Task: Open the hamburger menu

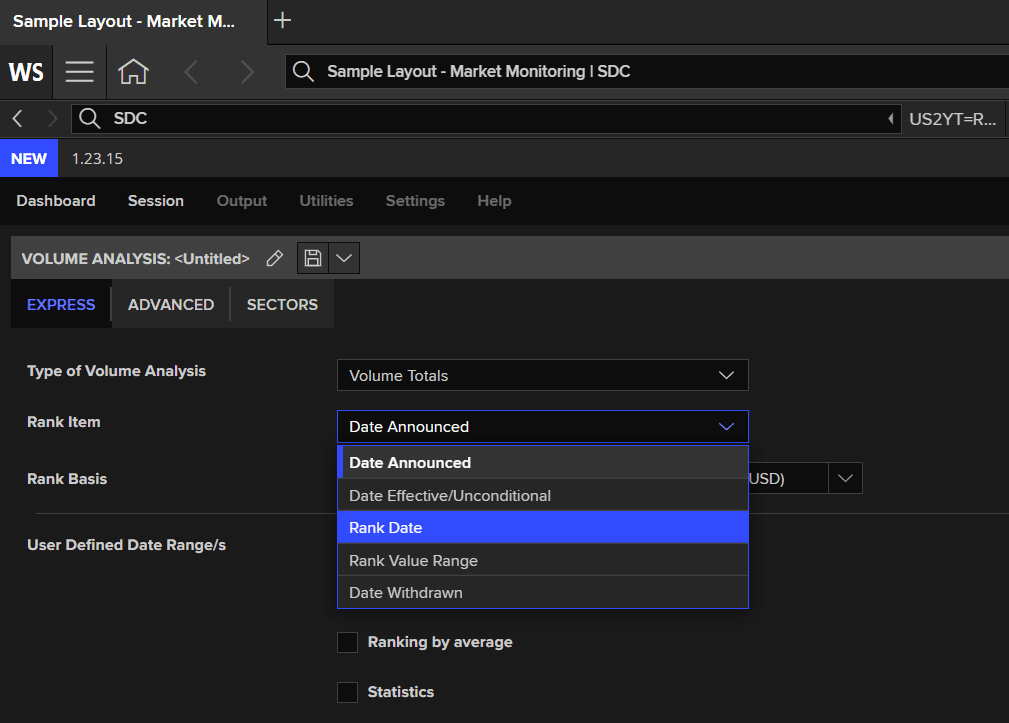Action: point(80,71)
